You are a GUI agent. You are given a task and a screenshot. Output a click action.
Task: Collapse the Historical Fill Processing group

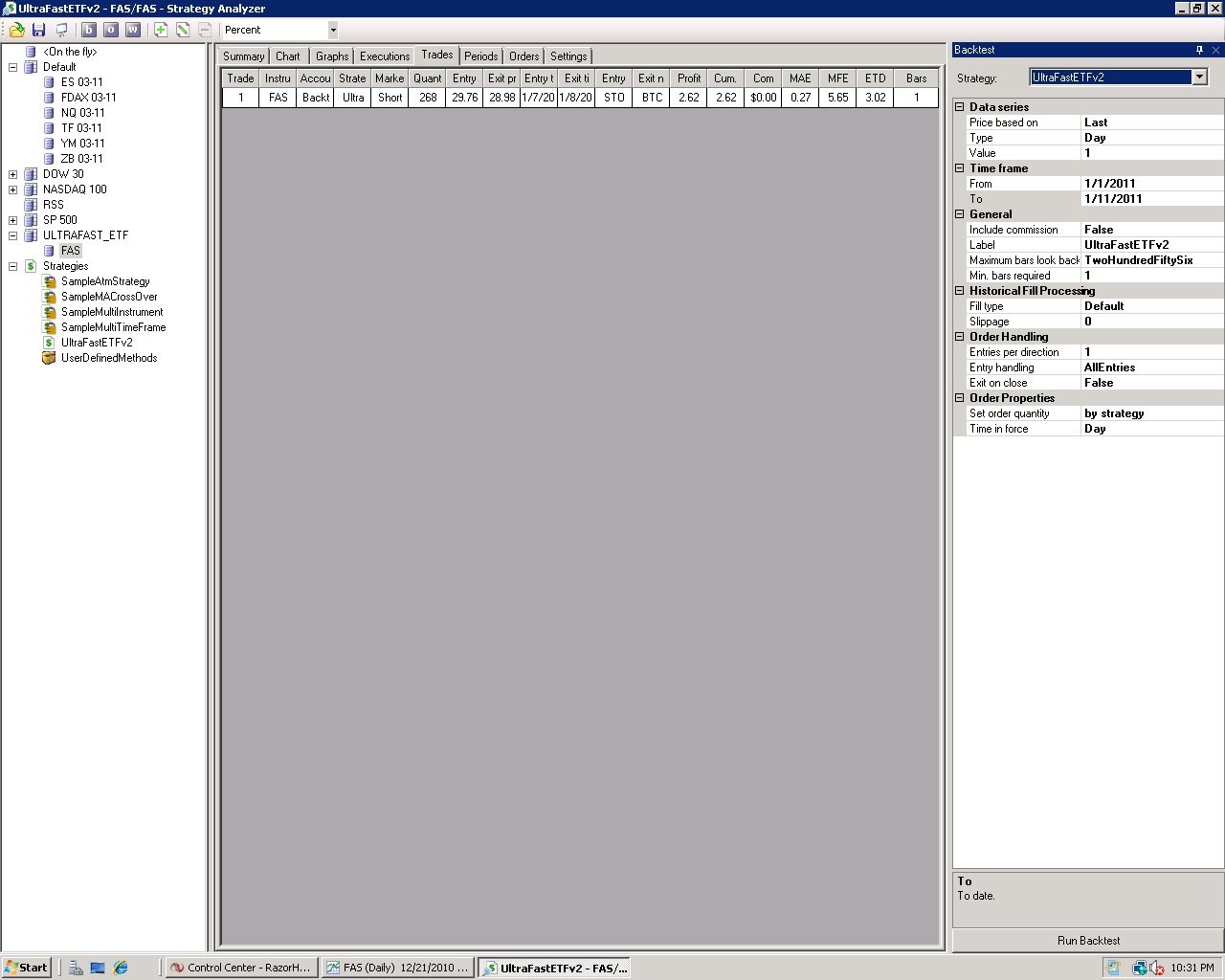tap(960, 291)
